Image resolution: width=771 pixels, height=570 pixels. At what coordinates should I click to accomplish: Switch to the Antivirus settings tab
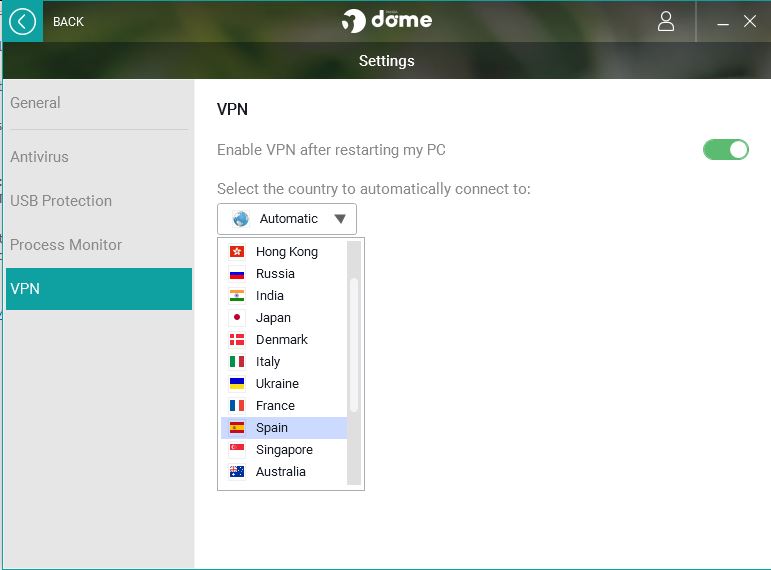click(39, 157)
